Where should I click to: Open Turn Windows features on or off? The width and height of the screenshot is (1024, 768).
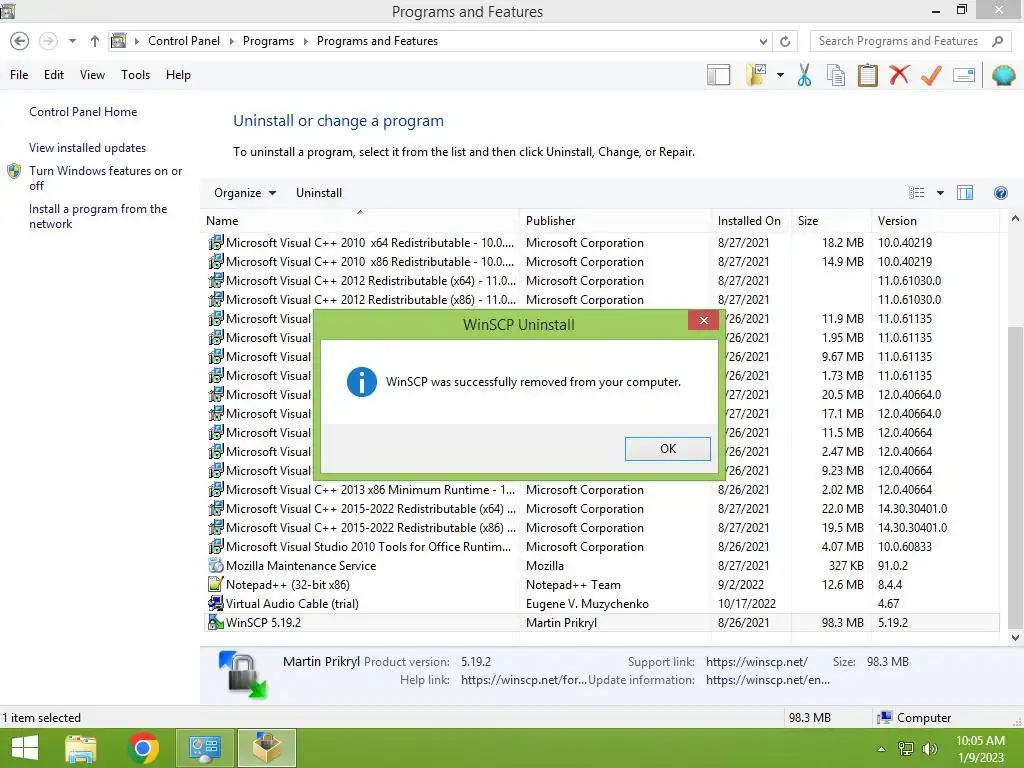pyautogui.click(x=105, y=178)
